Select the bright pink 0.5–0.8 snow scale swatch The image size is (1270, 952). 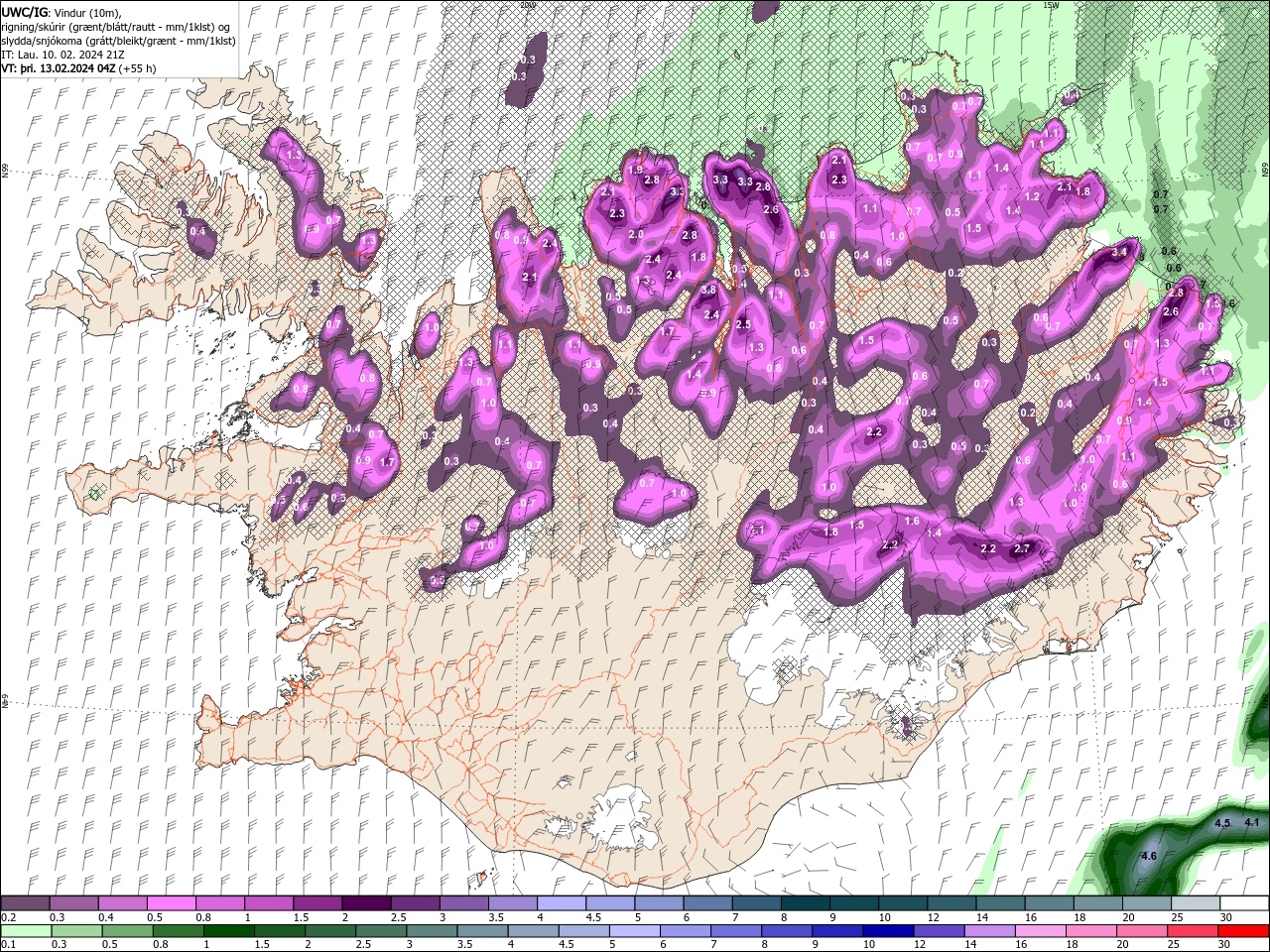[172, 902]
